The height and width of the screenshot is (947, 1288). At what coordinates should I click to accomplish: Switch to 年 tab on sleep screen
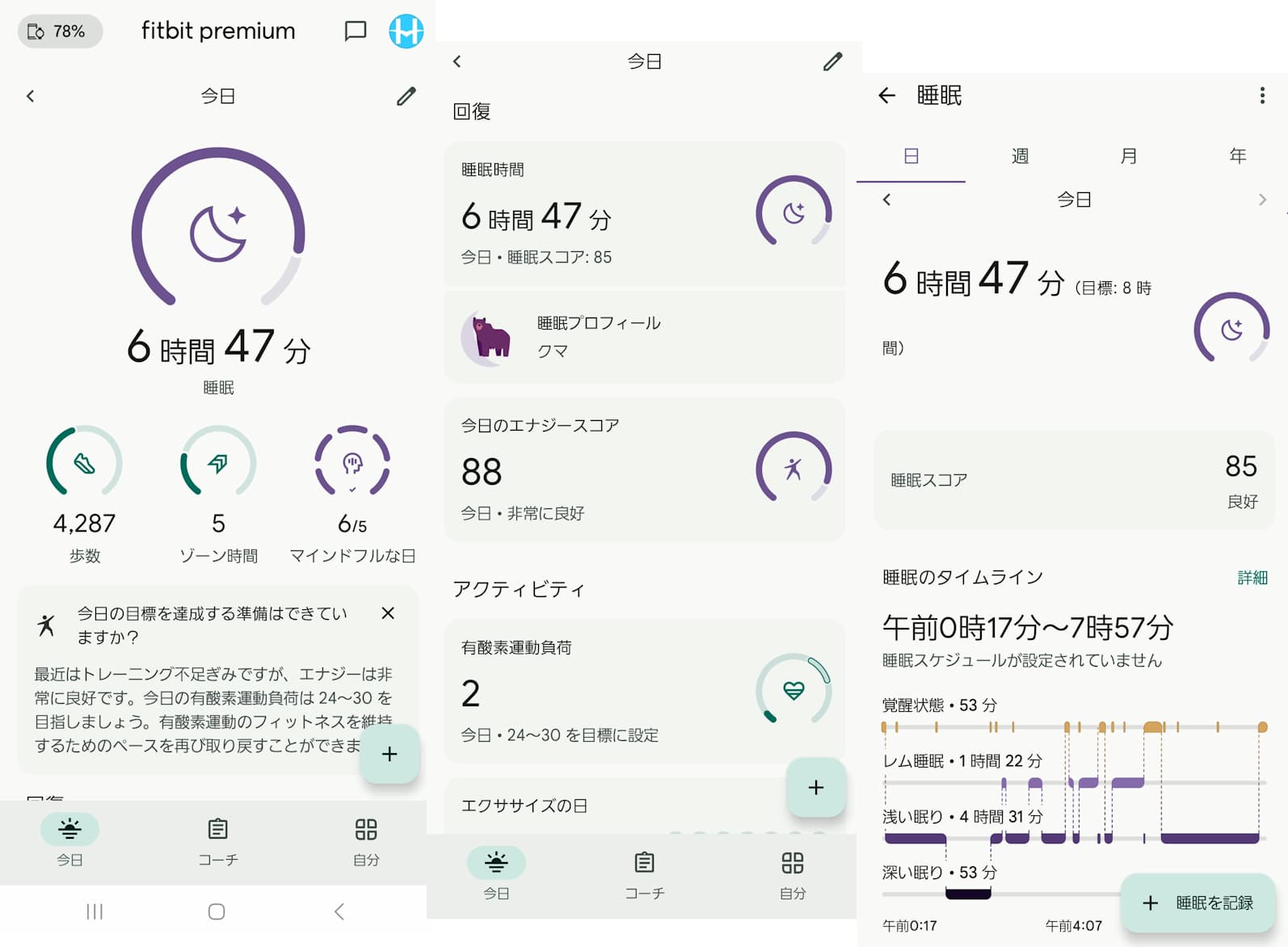point(1237,156)
